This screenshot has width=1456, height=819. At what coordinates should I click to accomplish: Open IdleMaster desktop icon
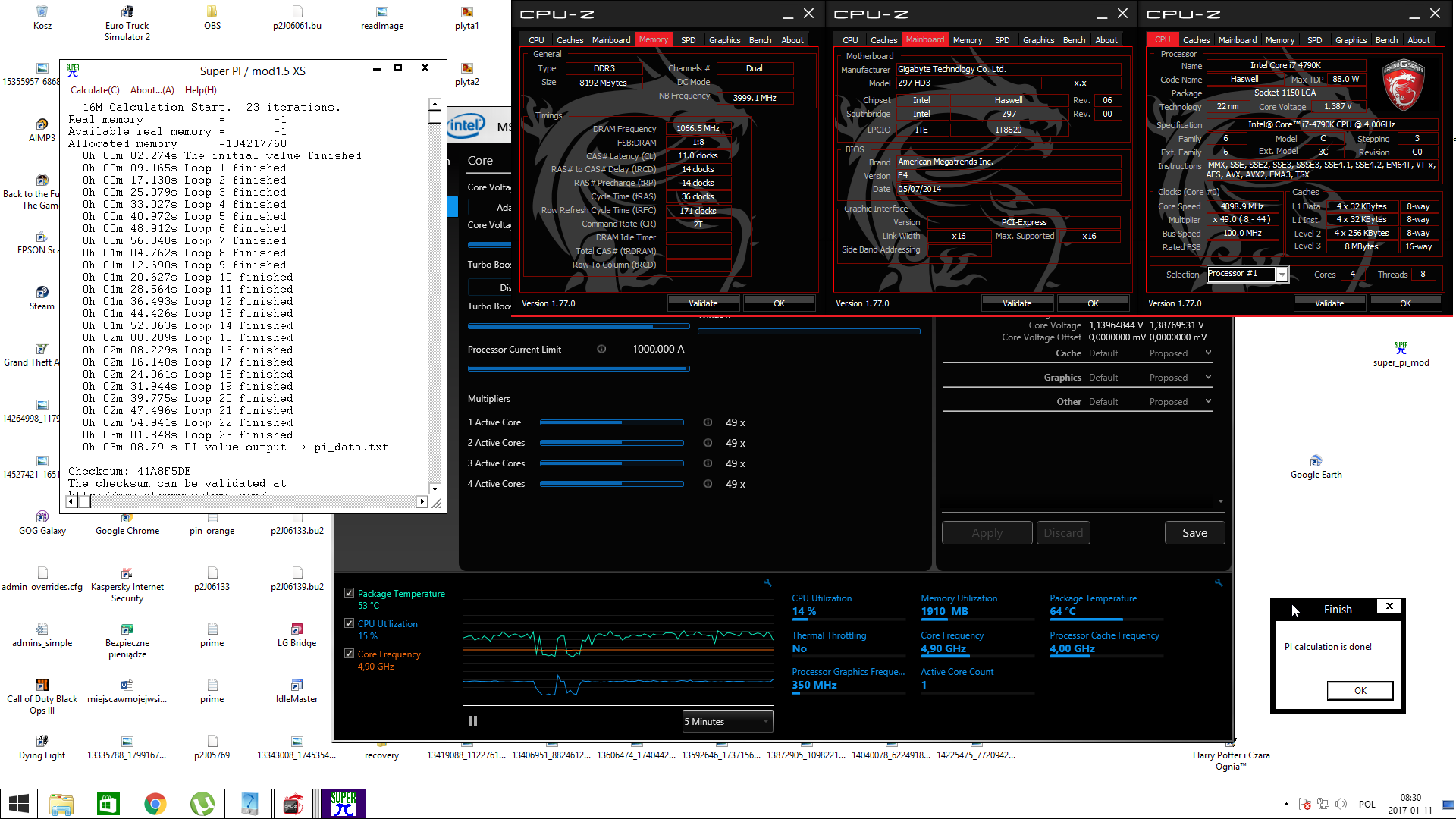(297, 691)
